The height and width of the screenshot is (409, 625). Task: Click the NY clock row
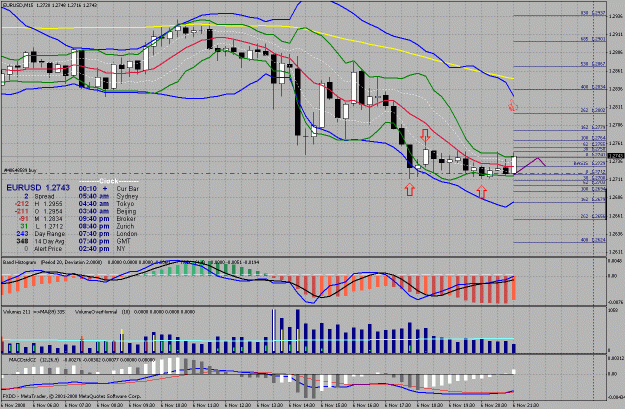[x=102, y=249]
